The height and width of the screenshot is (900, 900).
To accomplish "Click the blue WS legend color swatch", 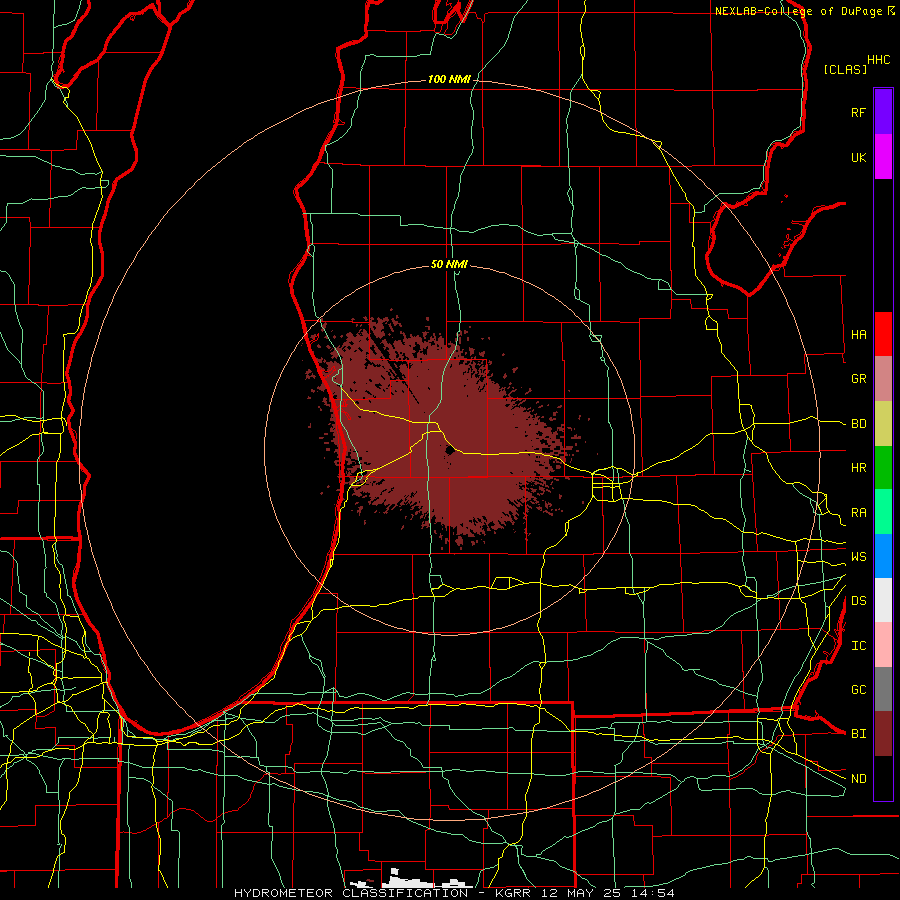I will [883, 556].
